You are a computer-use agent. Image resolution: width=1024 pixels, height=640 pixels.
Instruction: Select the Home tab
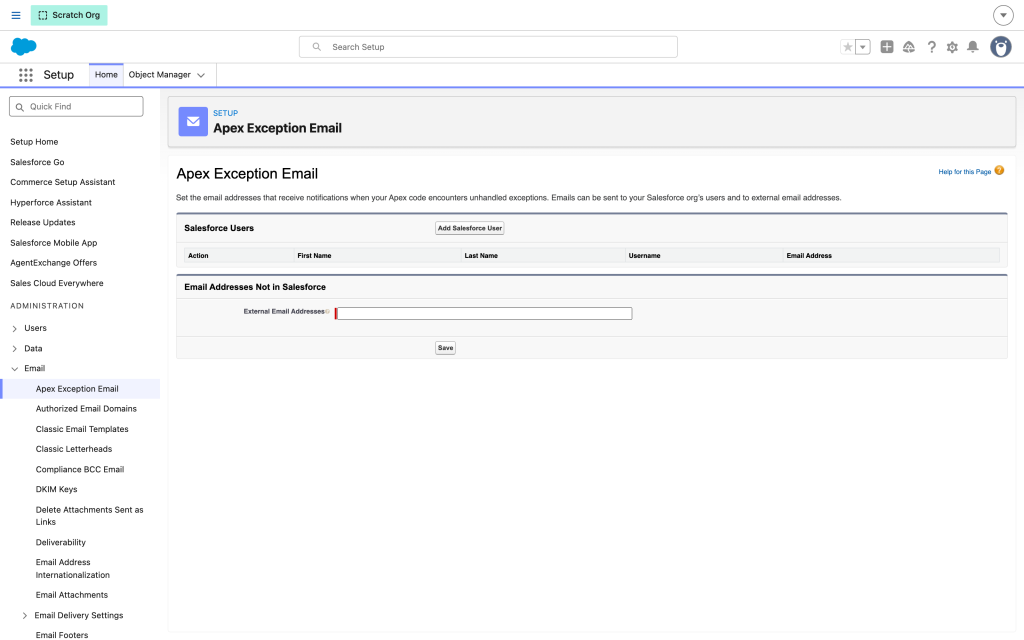(x=106, y=74)
